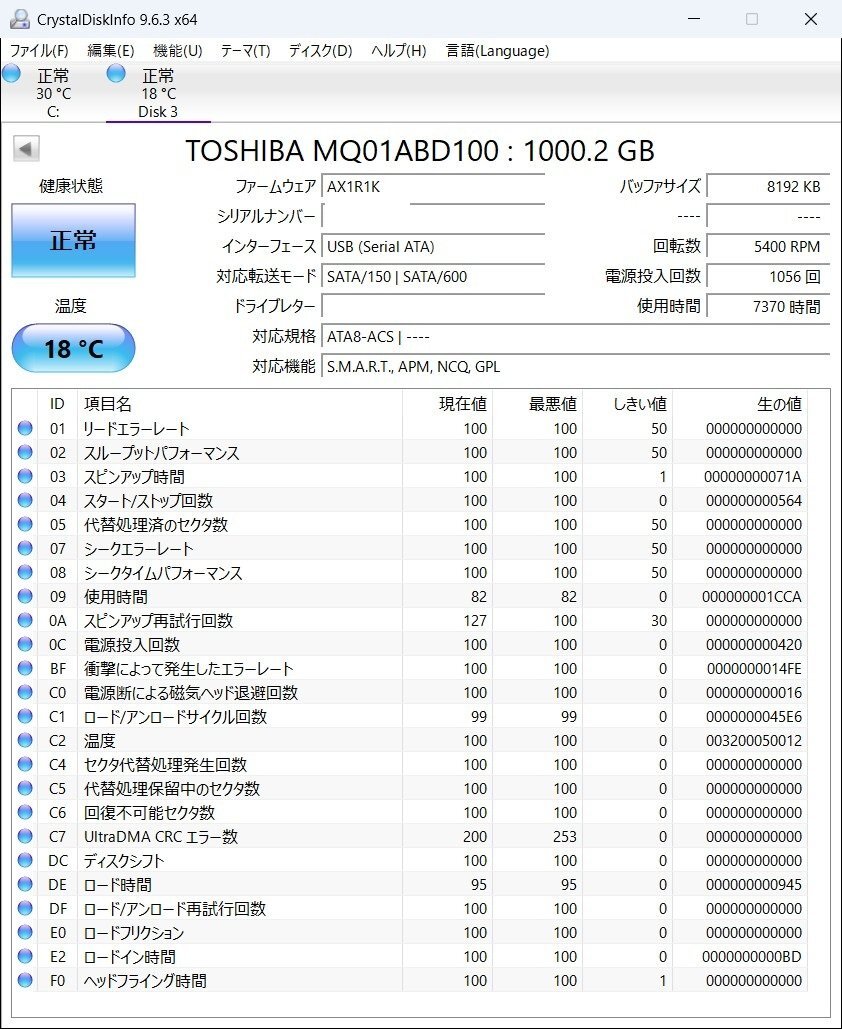The height and width of the screenshot is (1029, 842).
Task: Click status orb in row F0 ヘッドフライング時間
Action: [25, 980]
